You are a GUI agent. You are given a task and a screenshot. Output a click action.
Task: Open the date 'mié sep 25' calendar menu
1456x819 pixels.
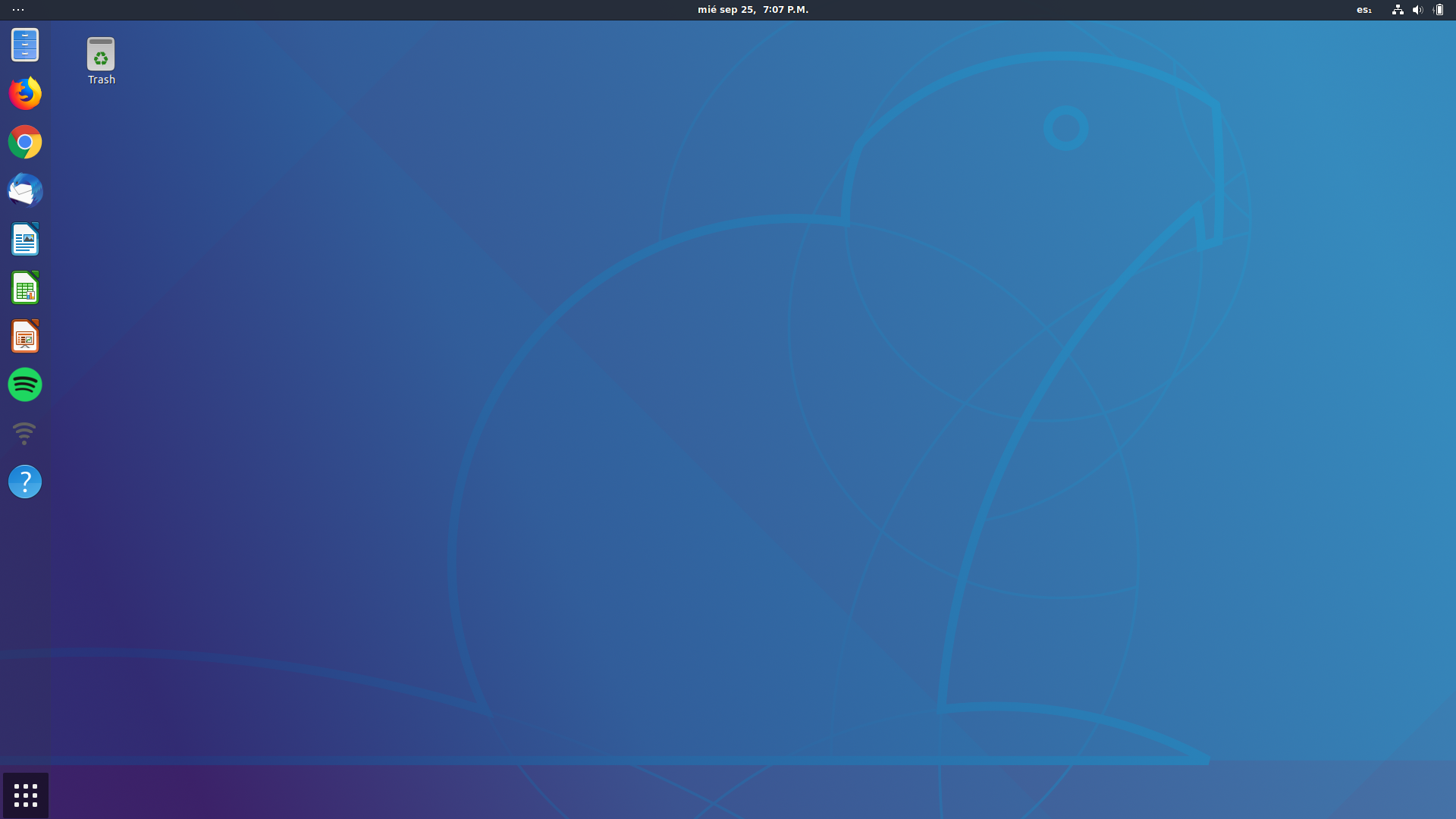pyautogui.click(x=726, y=10)
